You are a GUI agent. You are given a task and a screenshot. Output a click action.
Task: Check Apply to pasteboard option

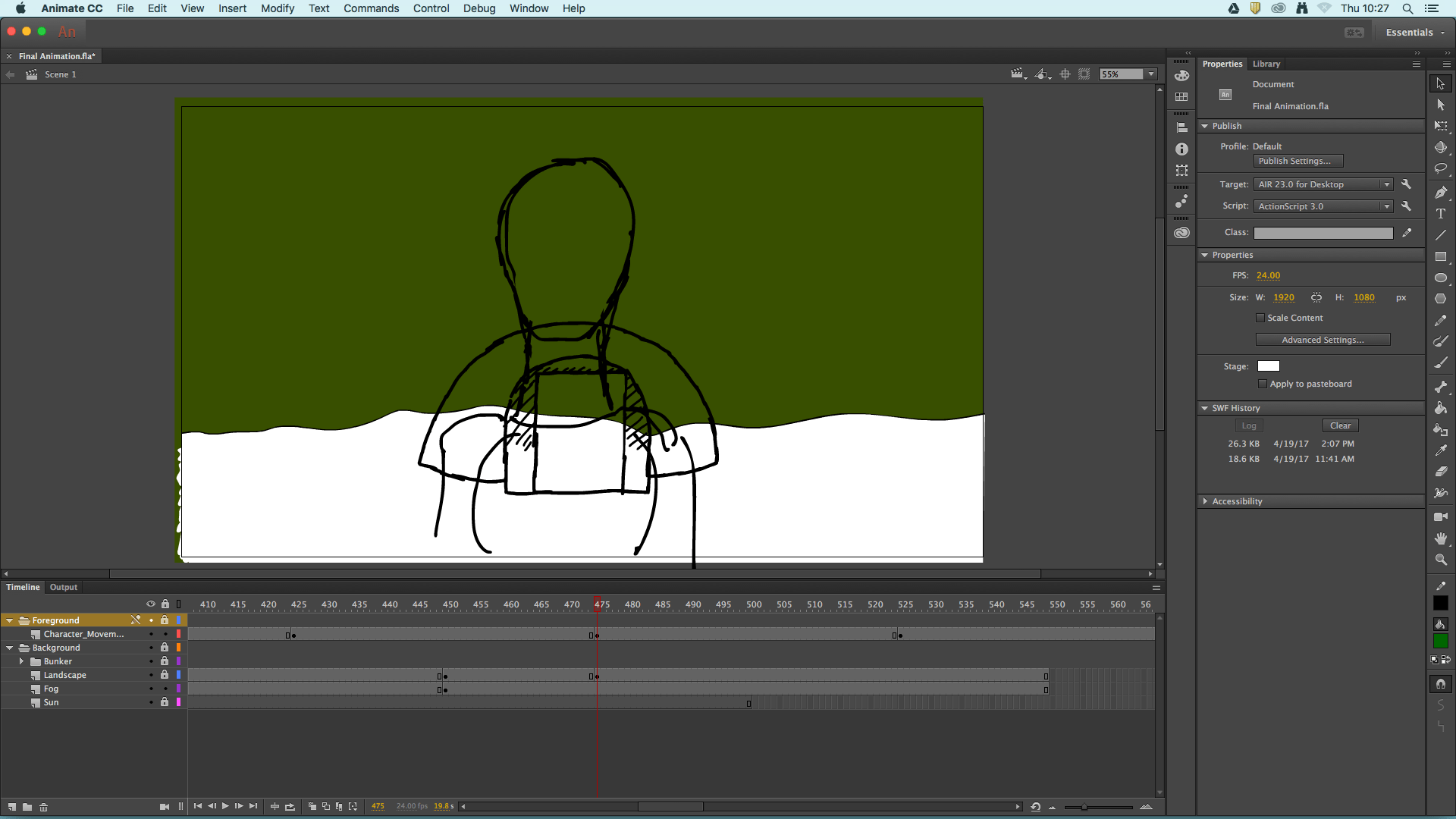click(1263, 384)
